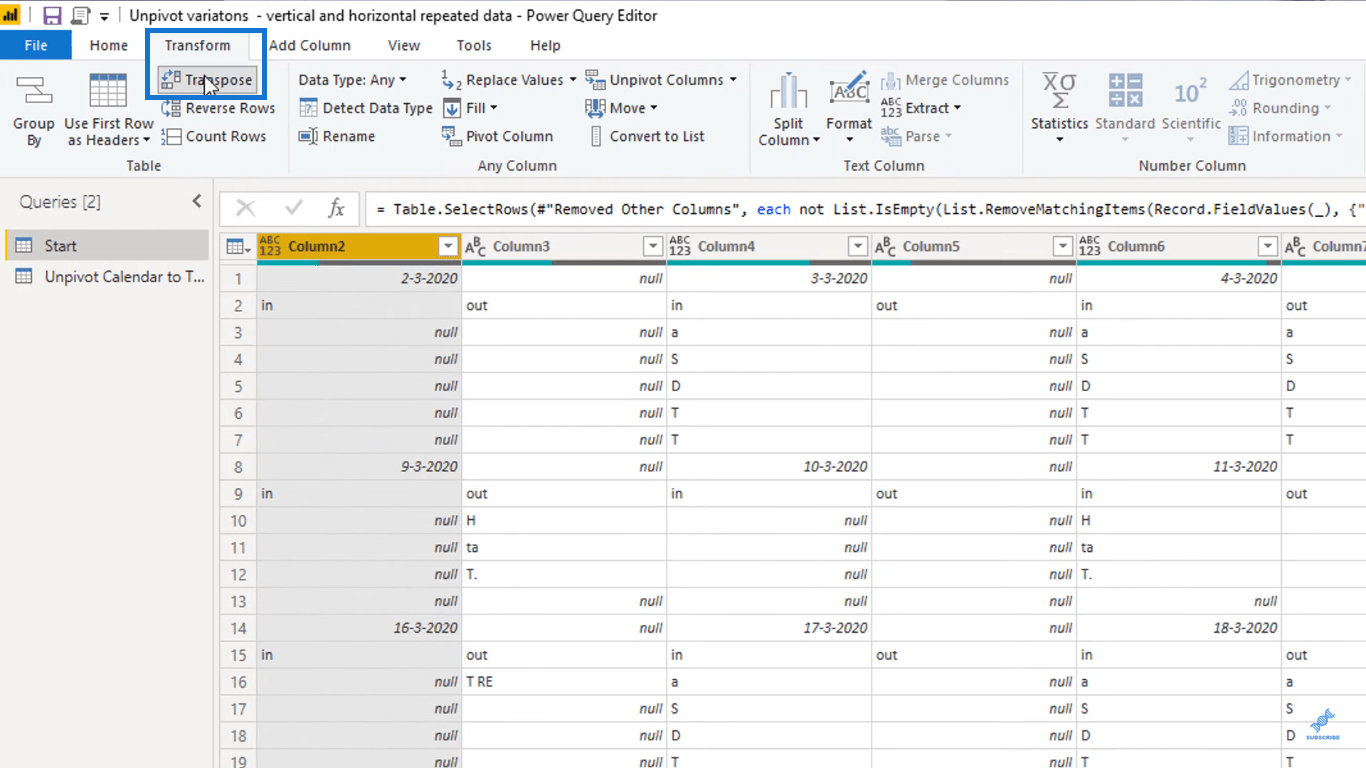Open the Extract dropdown
This screenshot has width=1366, height=768.
click(x=921, y=108)
